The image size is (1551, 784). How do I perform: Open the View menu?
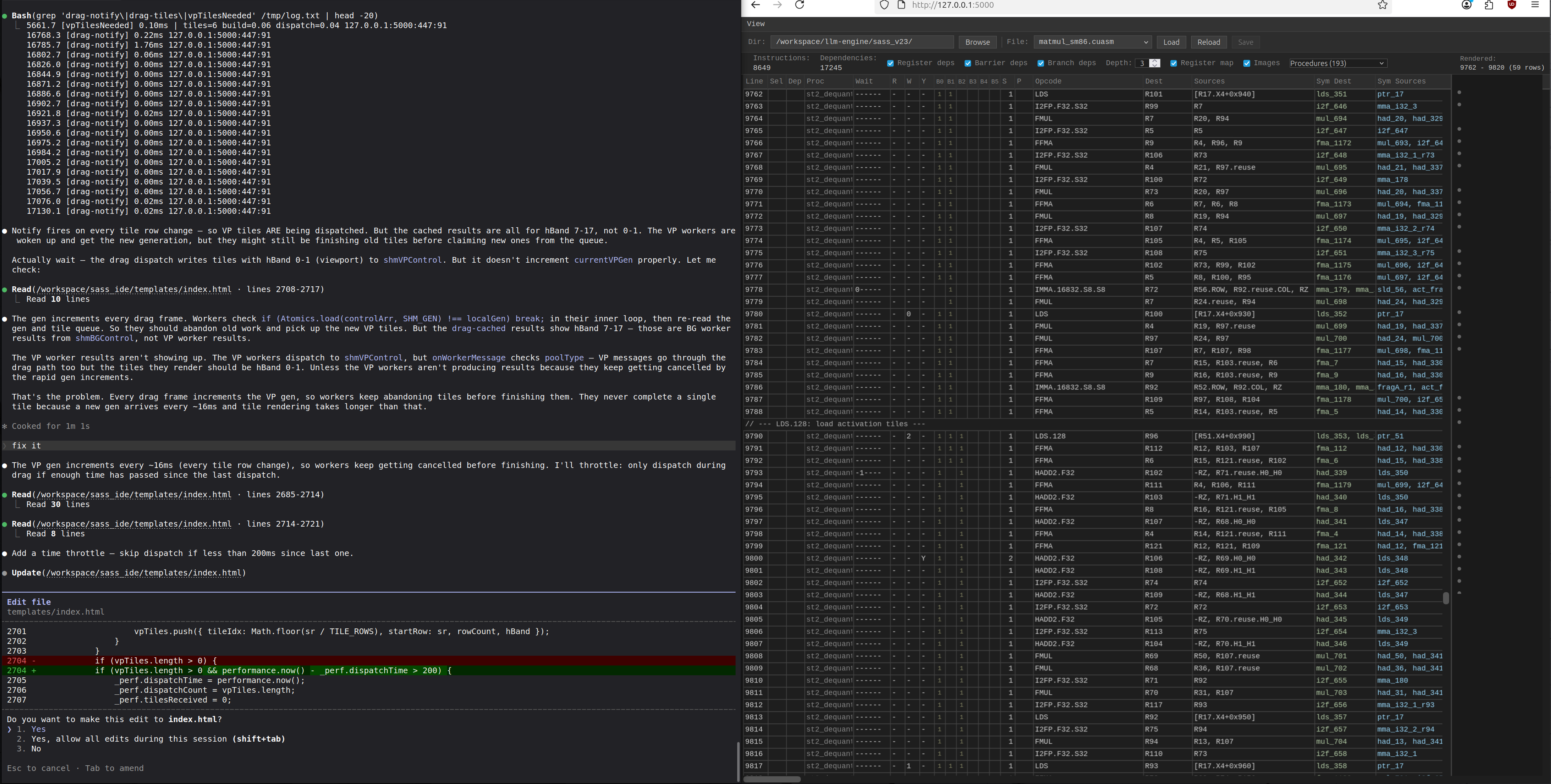pyautogui.click(x=756, y=24)
